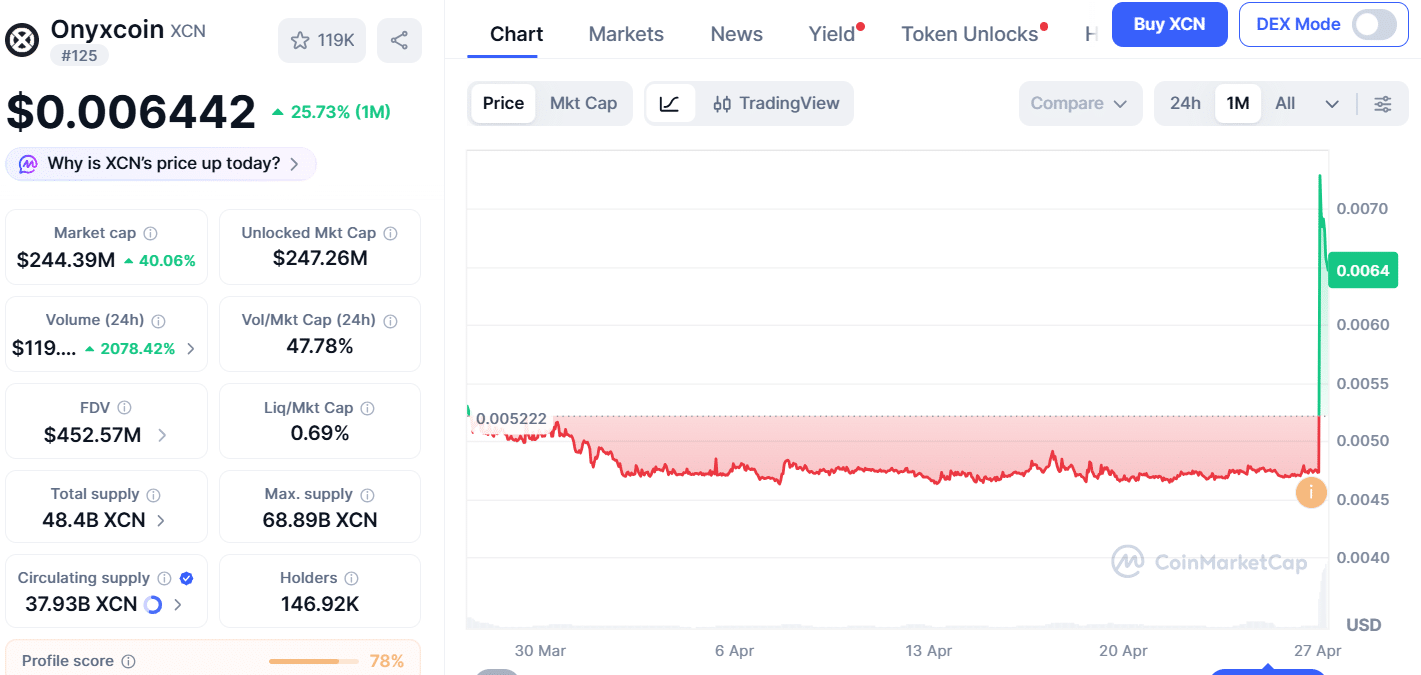The image size is (1421, 675).
Task: Switch to TradingView candlestick chart
Action: pos(776,103)
